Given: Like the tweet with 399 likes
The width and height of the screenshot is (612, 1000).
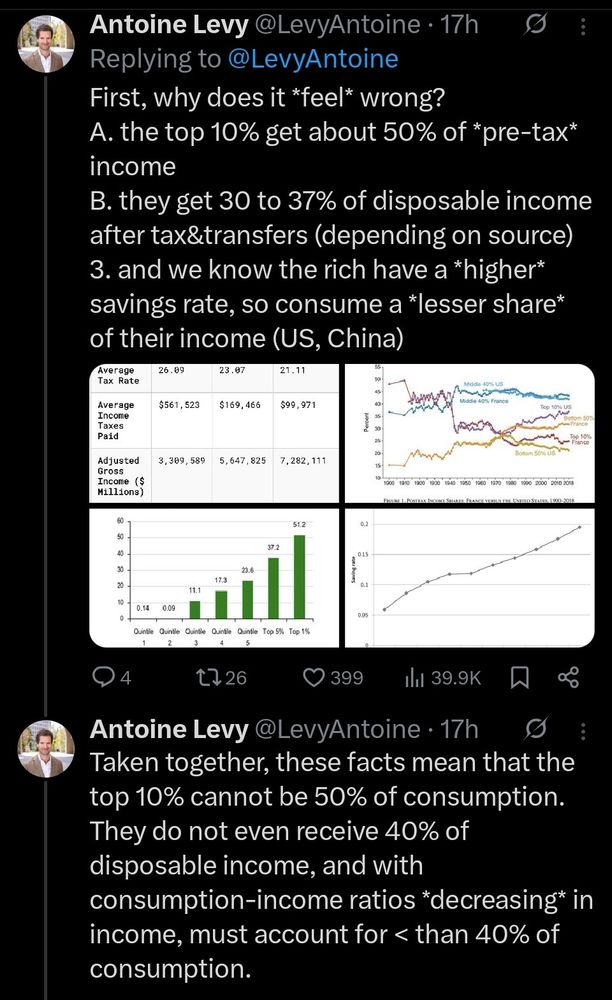Looking at the screenshot, I should click(x=332, y=677).
